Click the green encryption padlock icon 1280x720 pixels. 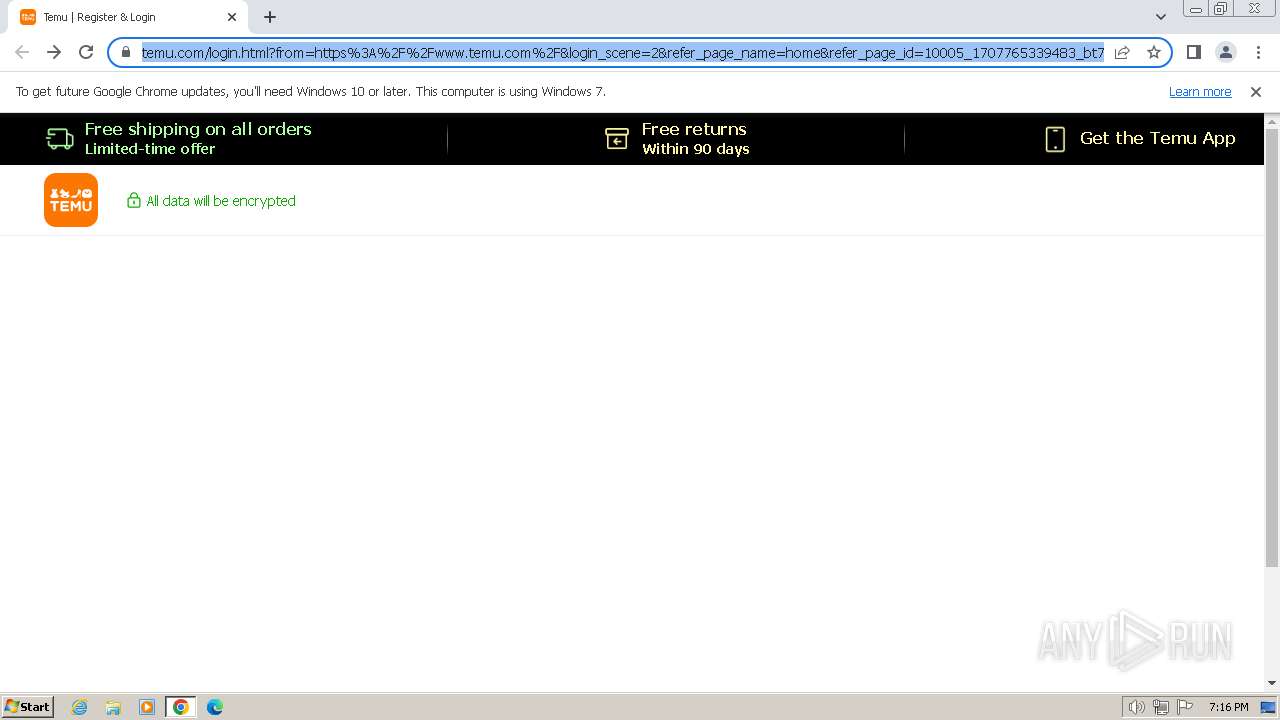134,201
